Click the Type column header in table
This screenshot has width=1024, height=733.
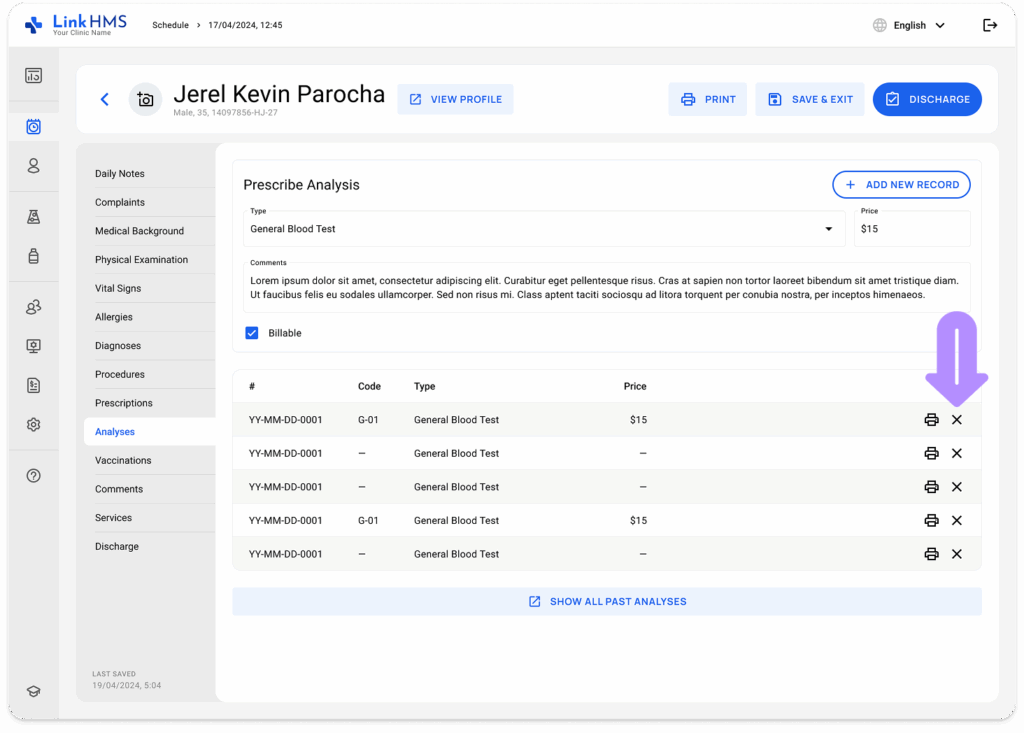[424, 386]
